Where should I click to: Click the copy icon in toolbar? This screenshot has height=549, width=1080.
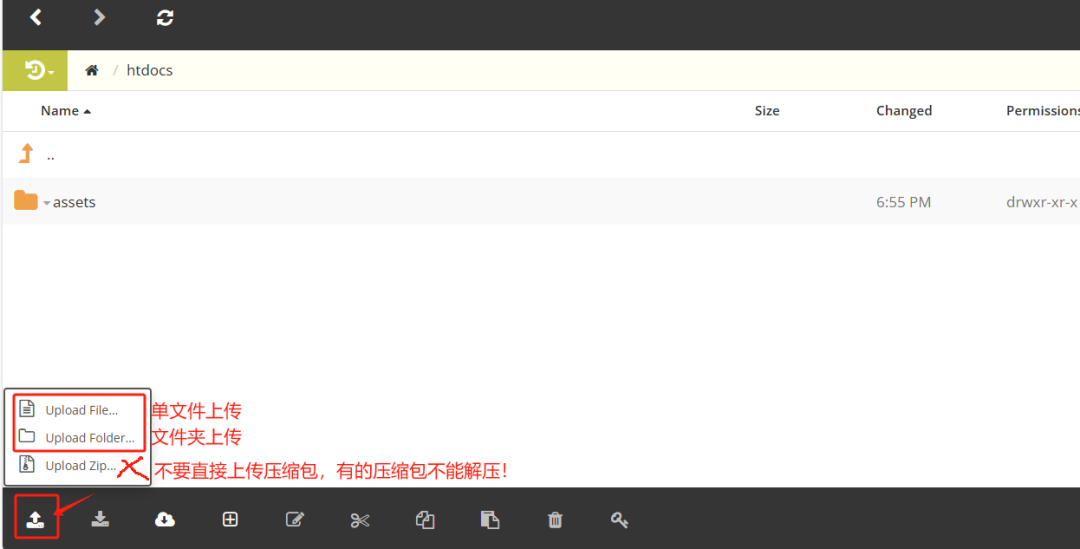pyautogui.click(x=425, y=519)
